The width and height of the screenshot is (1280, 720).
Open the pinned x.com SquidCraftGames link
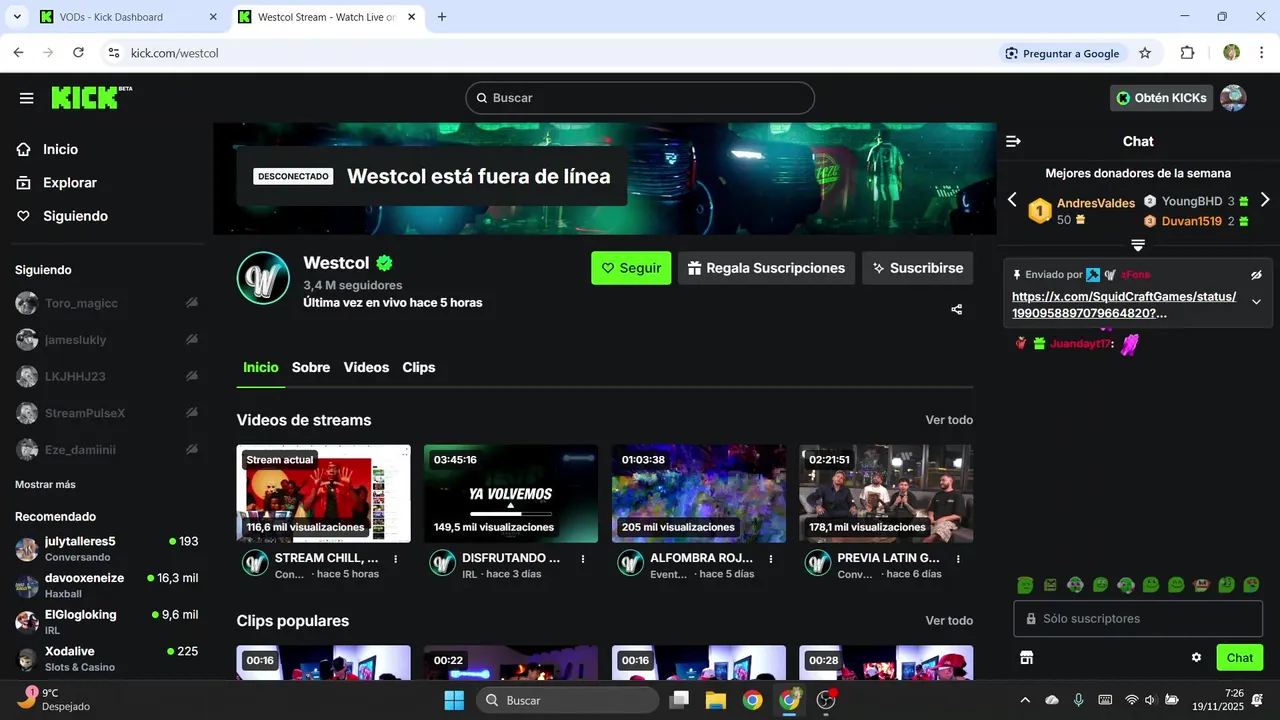click(1124, 305)
